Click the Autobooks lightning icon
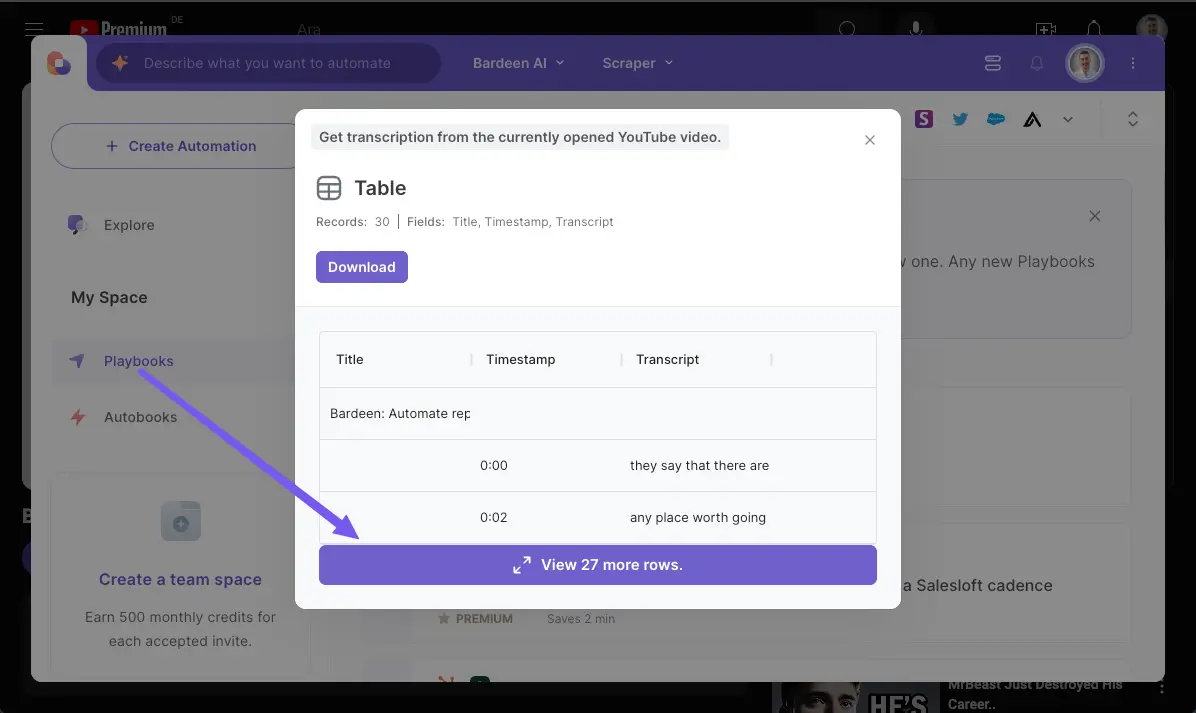Image resolution: width=1196 pixels, height=713 pixels. (78, 417)
